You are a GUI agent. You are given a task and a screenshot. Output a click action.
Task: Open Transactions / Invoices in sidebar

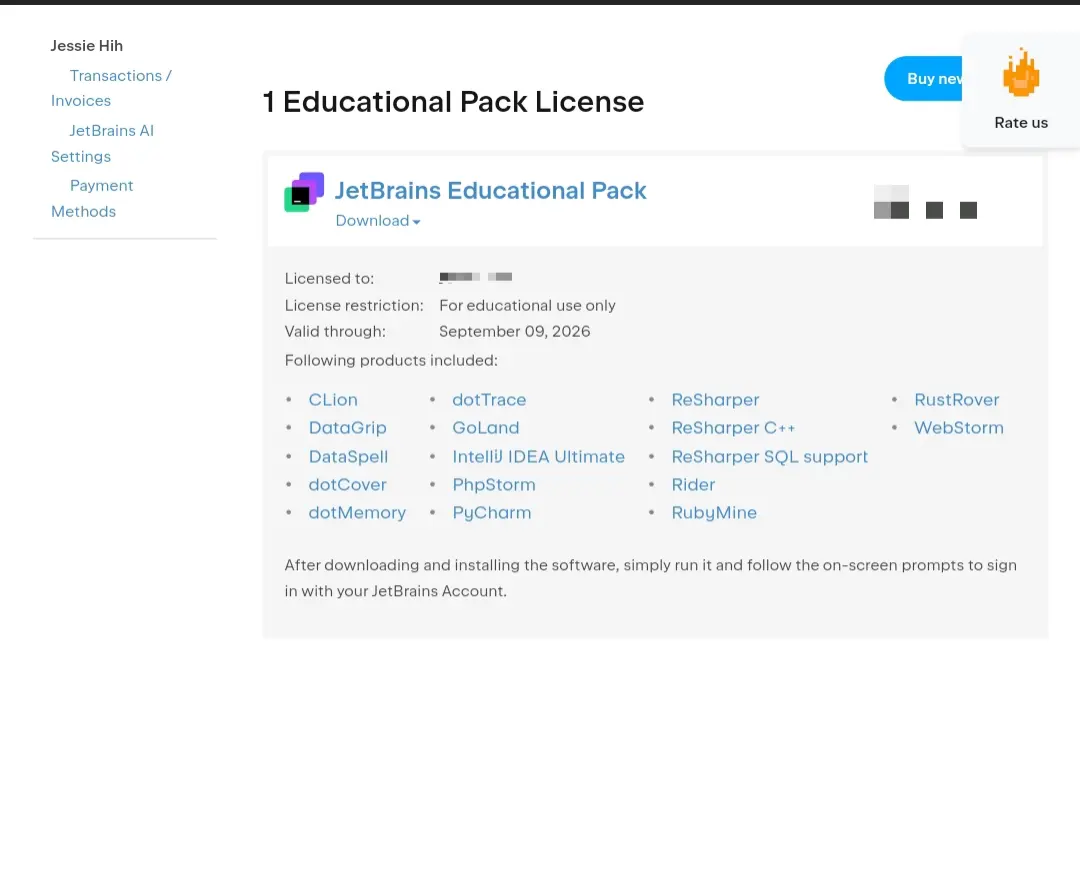click(112, 88)
